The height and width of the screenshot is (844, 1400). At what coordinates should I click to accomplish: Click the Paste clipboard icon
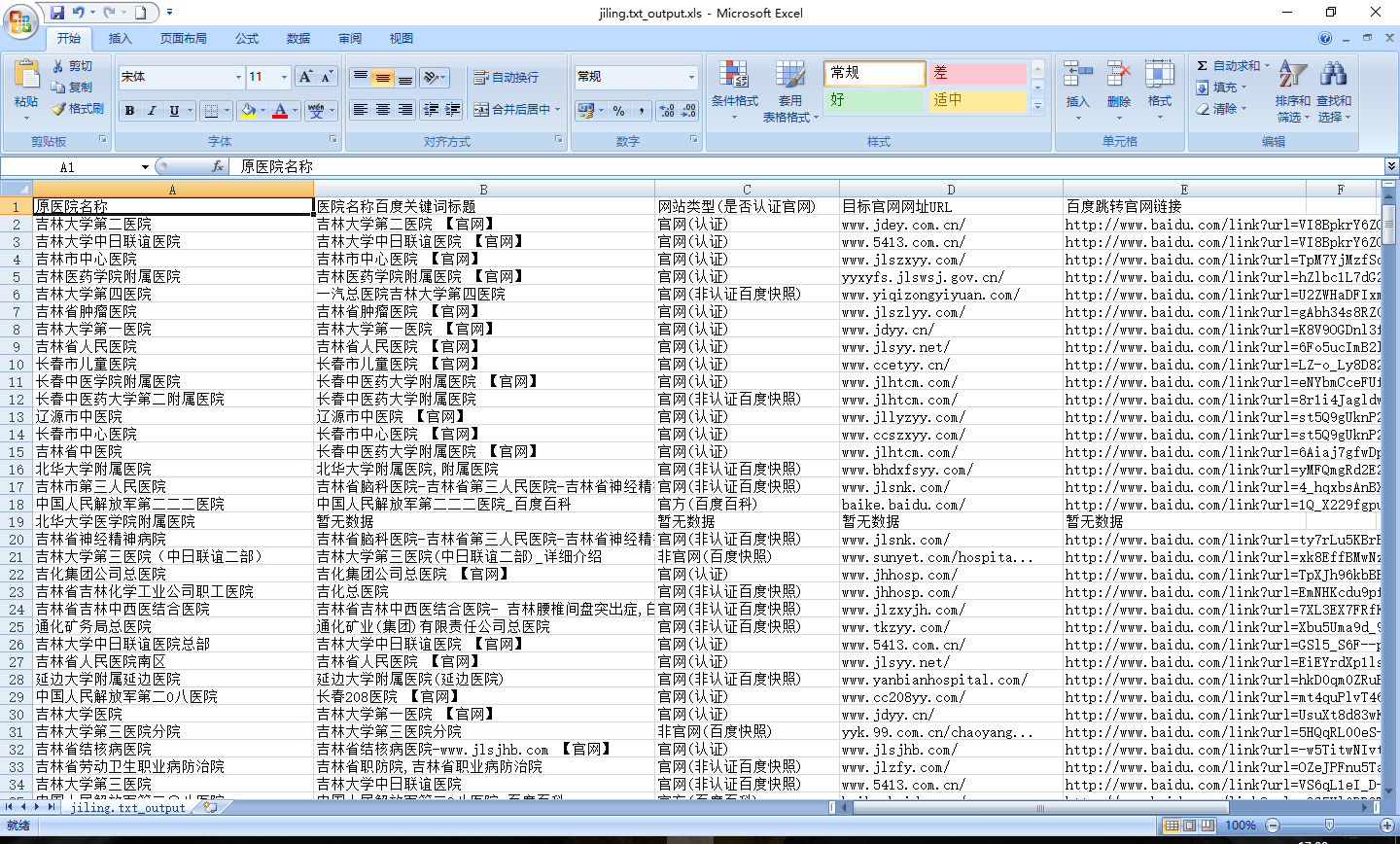[26, 76]
